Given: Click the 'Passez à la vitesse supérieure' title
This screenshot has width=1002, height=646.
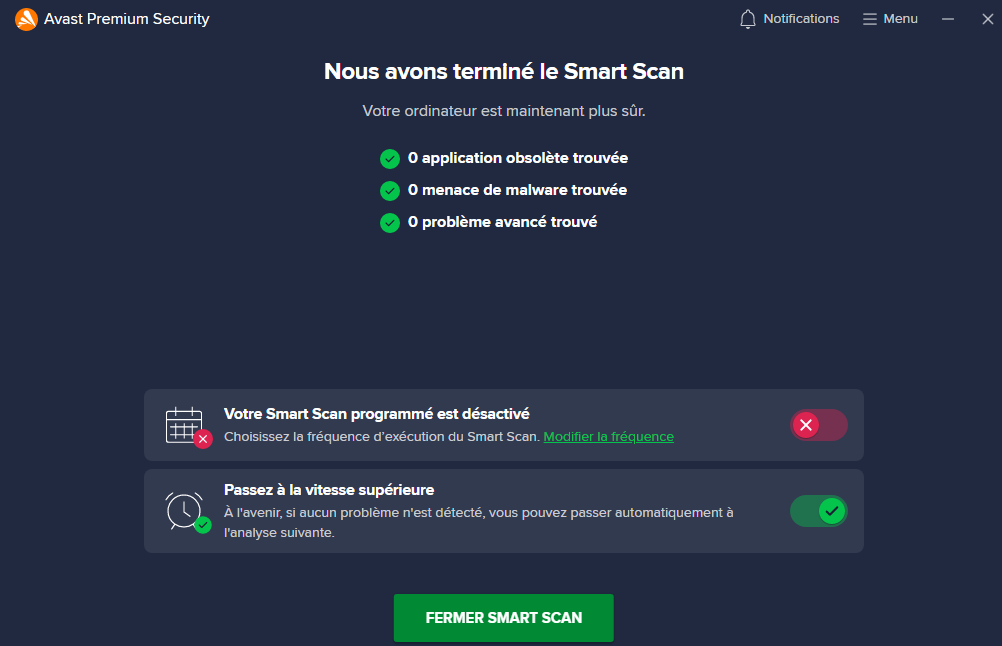Looking at the screenshot, I should click(328, 490).
